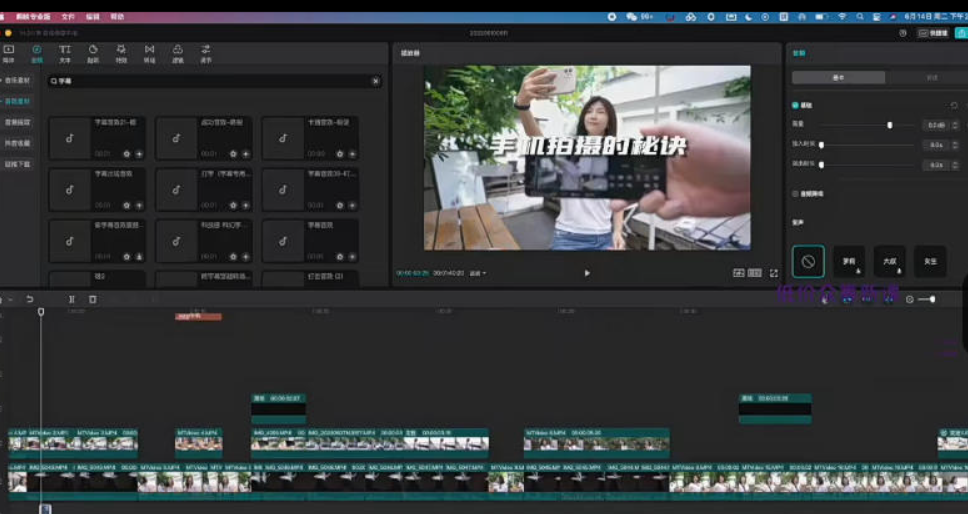The height and width of the screenshot is (514, 968).
Task: Toggle the 基础 (Basic) audio checkbox
Action: [796, 105]
